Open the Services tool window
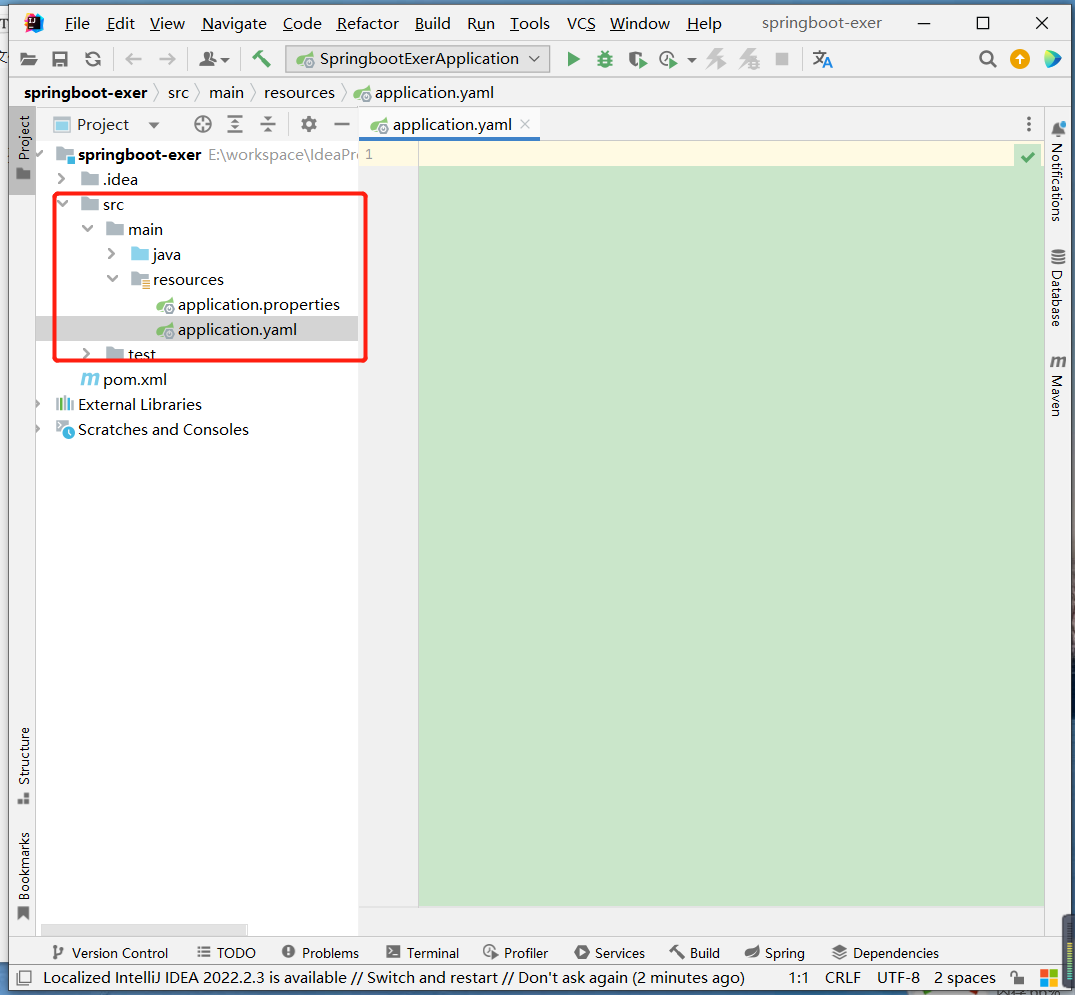The width and height of the screenshot is (1075, 995). 609,952
